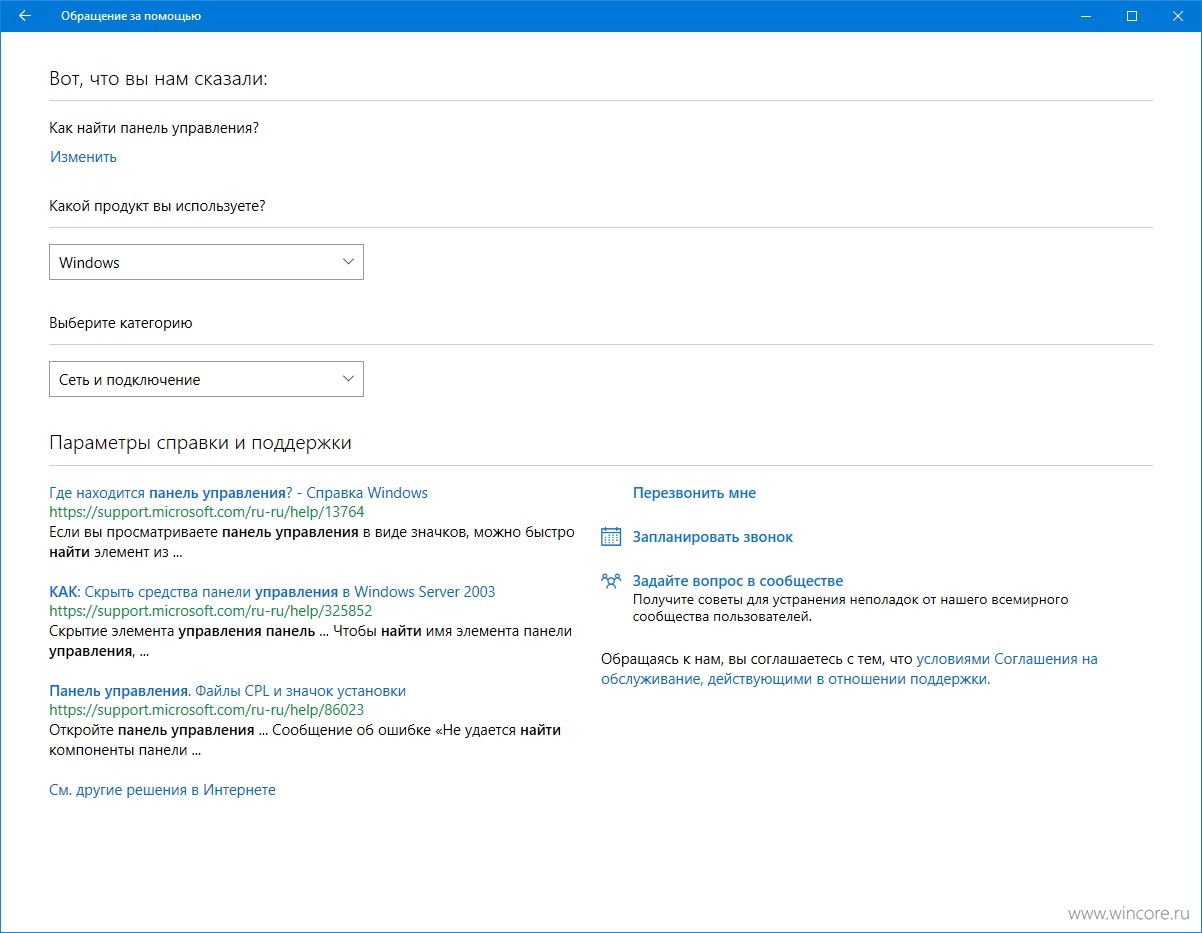Click the snippet starting Скрытие элемента управления

[x=310, y=640]
